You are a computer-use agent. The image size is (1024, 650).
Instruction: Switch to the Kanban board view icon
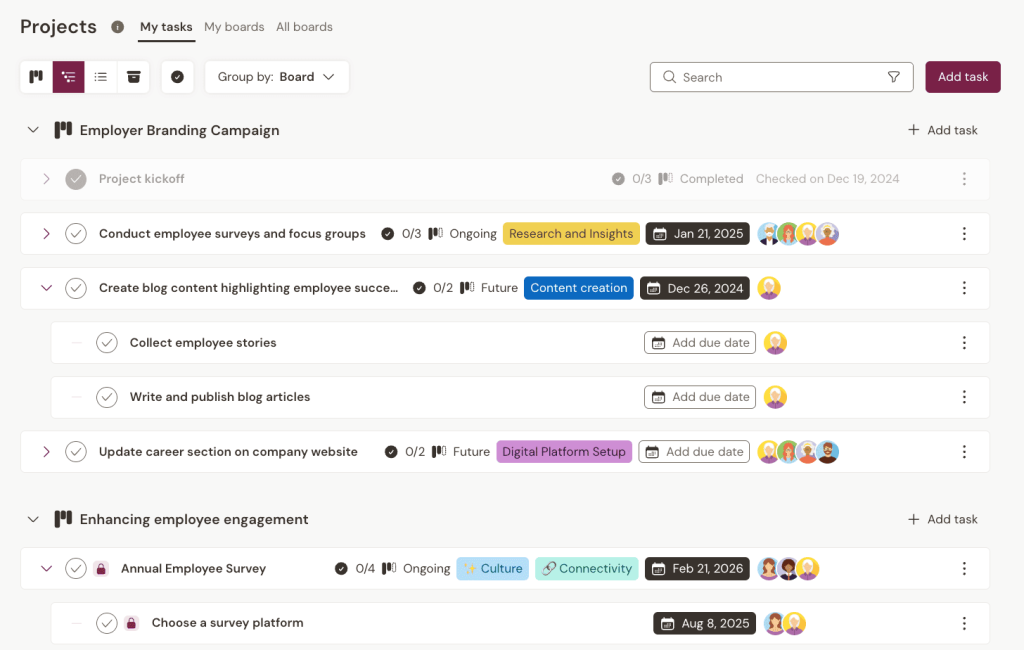35,77
